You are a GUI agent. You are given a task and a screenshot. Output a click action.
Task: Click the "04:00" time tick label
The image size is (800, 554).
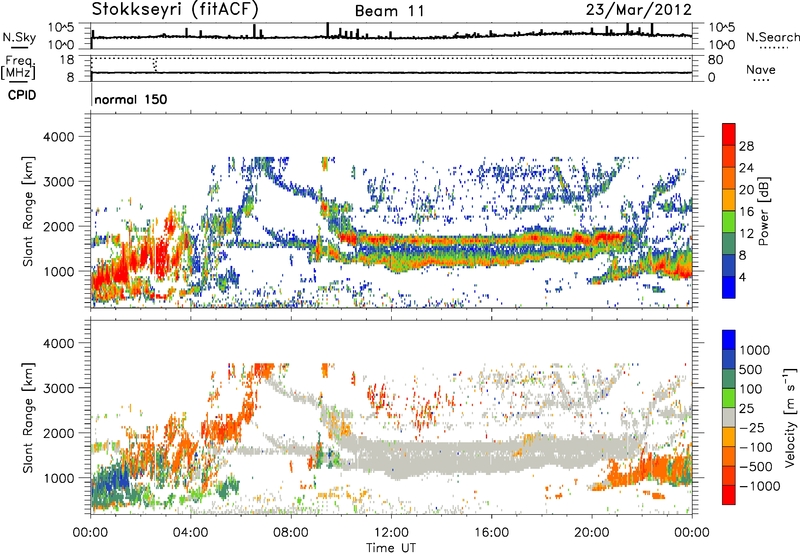point(190,533)
